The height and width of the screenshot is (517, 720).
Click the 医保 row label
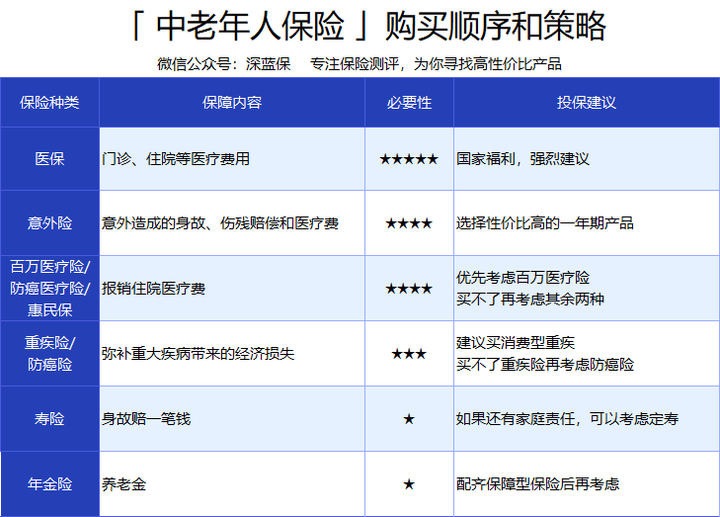[x=49, y=159]
